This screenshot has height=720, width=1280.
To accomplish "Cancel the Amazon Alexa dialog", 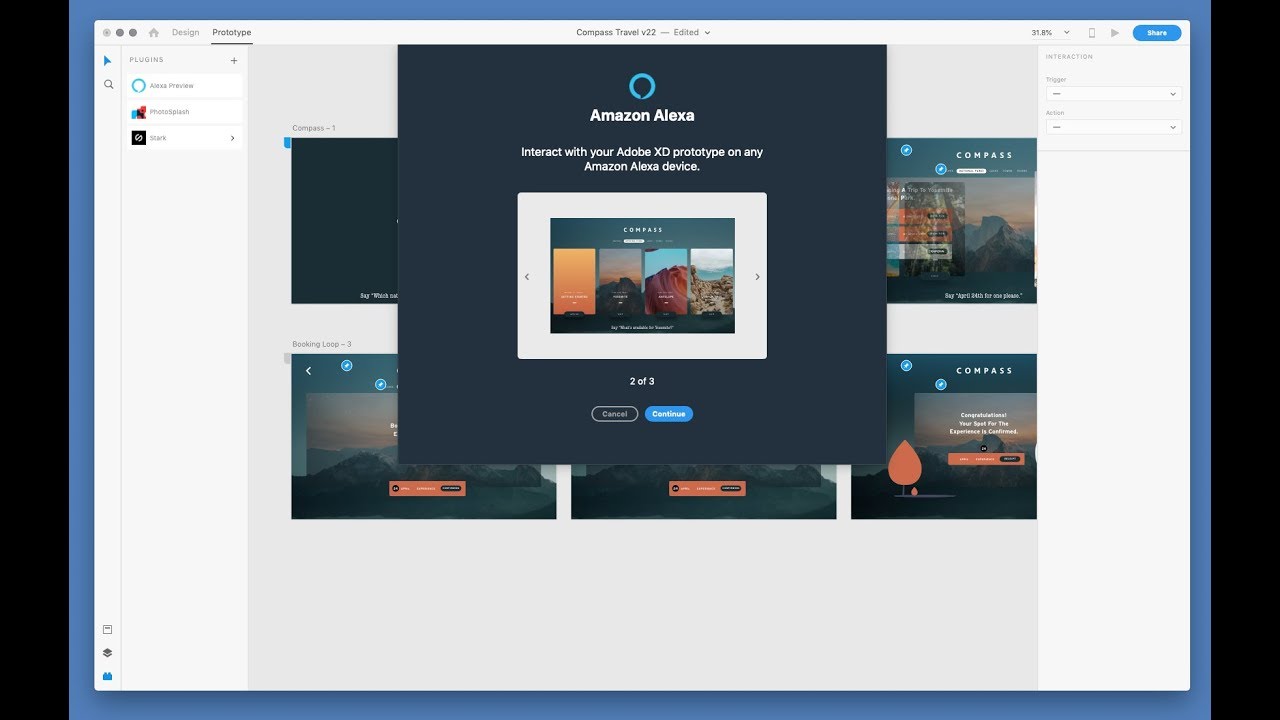I will pos(615,414).
